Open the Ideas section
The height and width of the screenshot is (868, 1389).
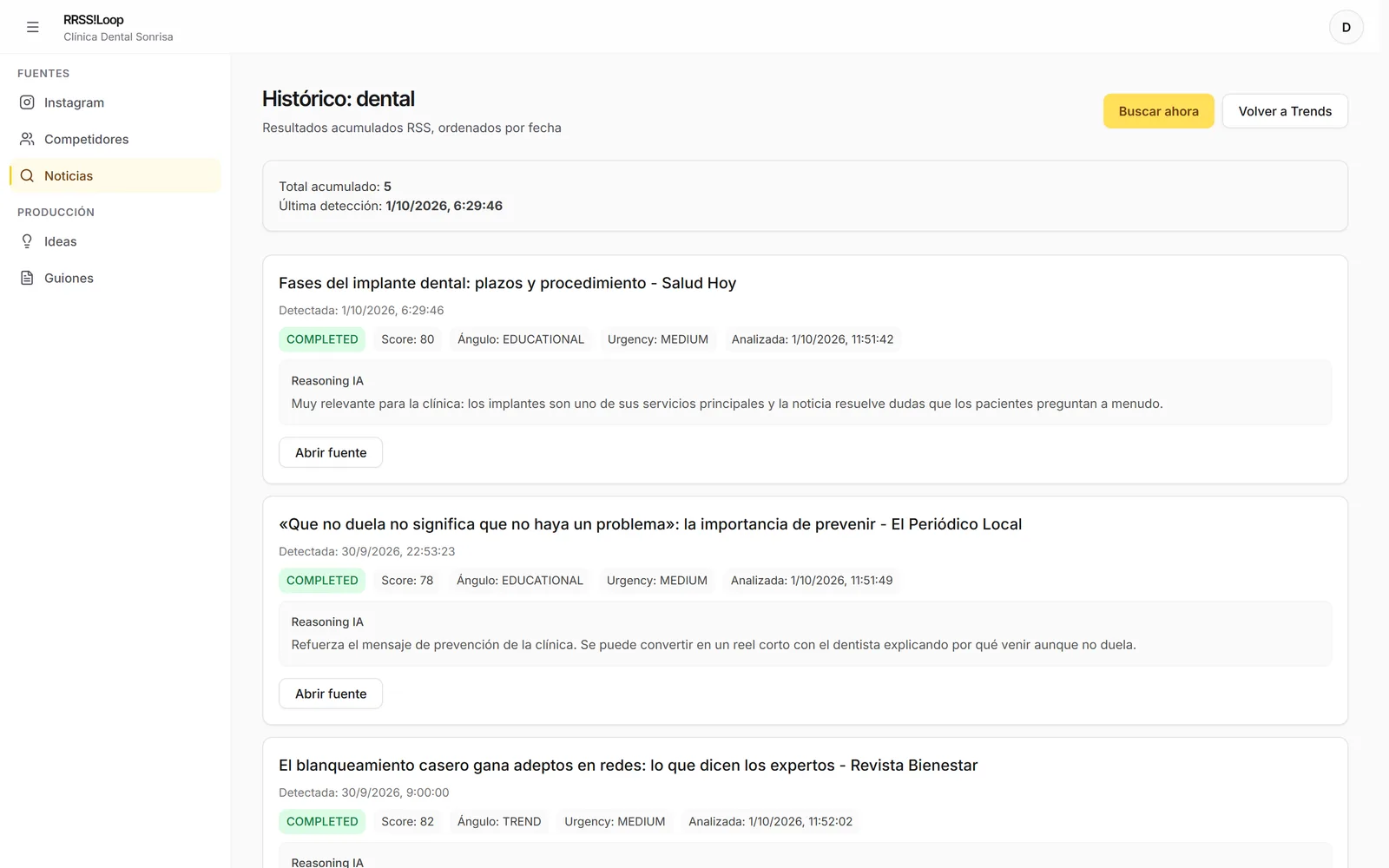115,241
